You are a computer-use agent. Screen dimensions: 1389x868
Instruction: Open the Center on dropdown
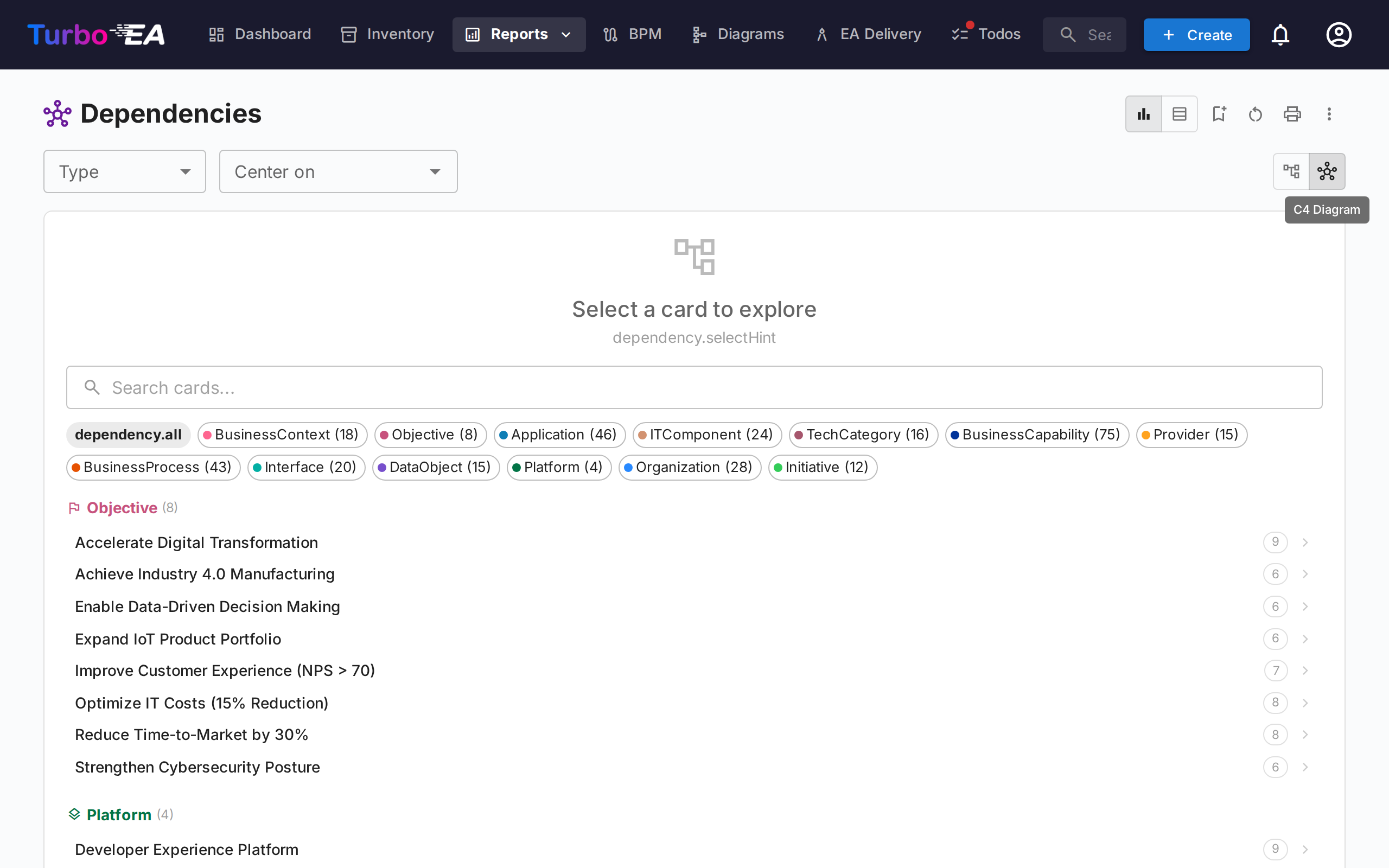[x=338, y=171]
